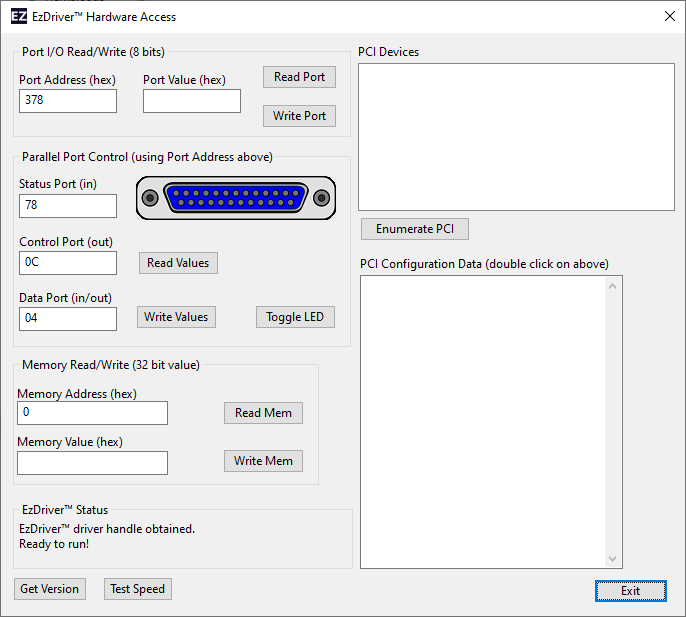Click the Read Mem button

pyautogui.click(x=263, y=413)
